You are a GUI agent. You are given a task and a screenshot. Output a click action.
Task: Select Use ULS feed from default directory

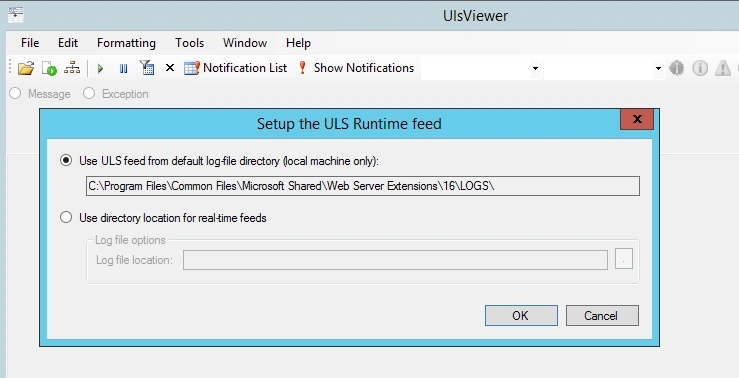pos(66,160)
